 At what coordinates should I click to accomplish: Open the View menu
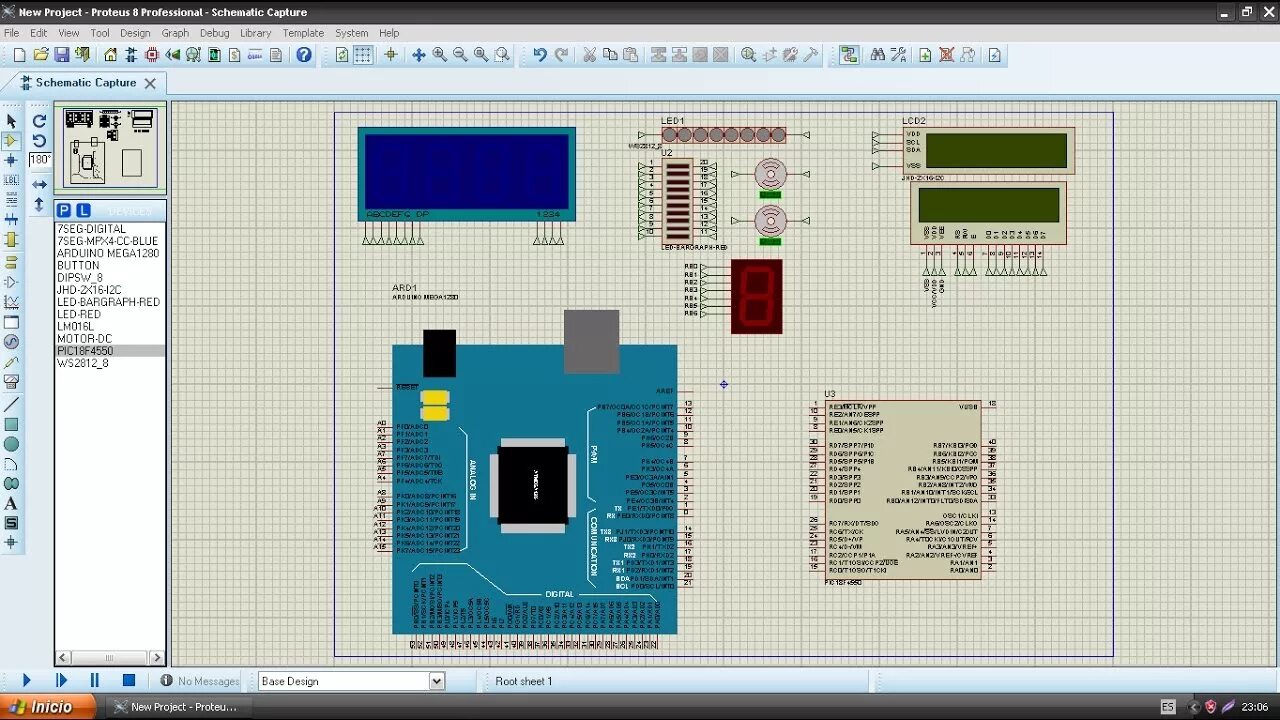pos(68,33)
